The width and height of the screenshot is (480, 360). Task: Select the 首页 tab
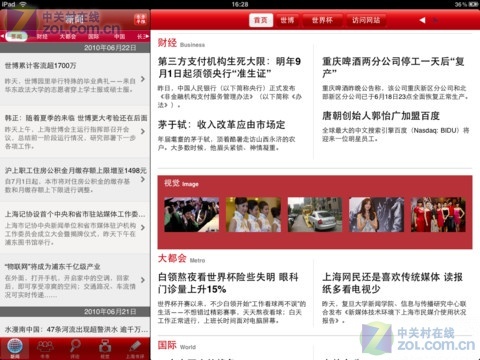[x=261, y=20]
